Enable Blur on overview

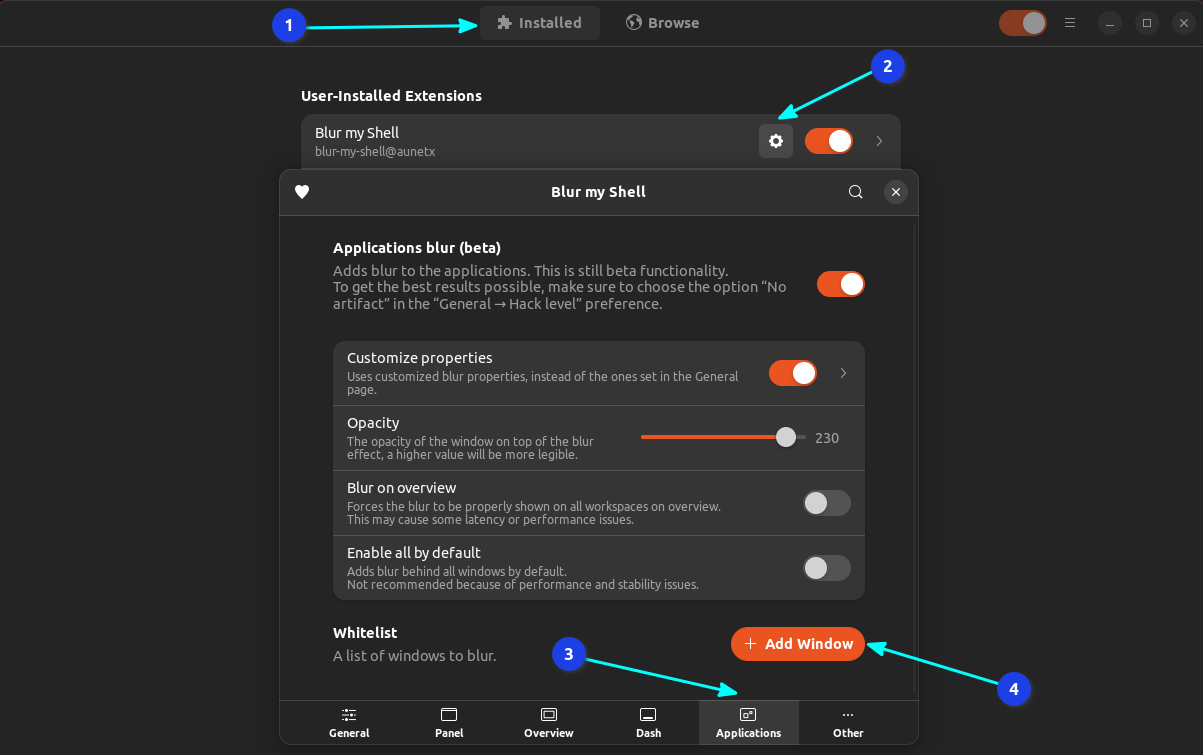[826, 503]
